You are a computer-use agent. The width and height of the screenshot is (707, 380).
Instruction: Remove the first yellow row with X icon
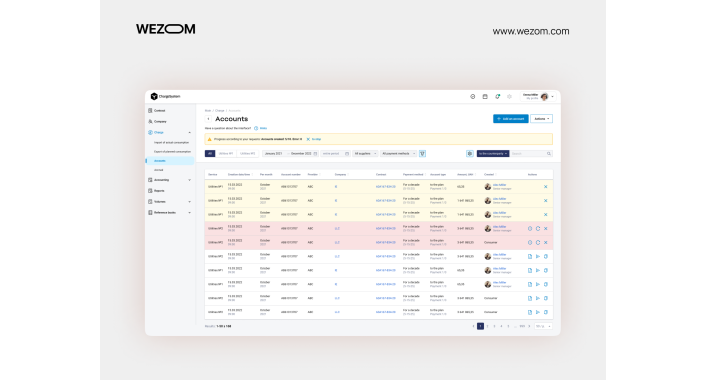point(546,187)
